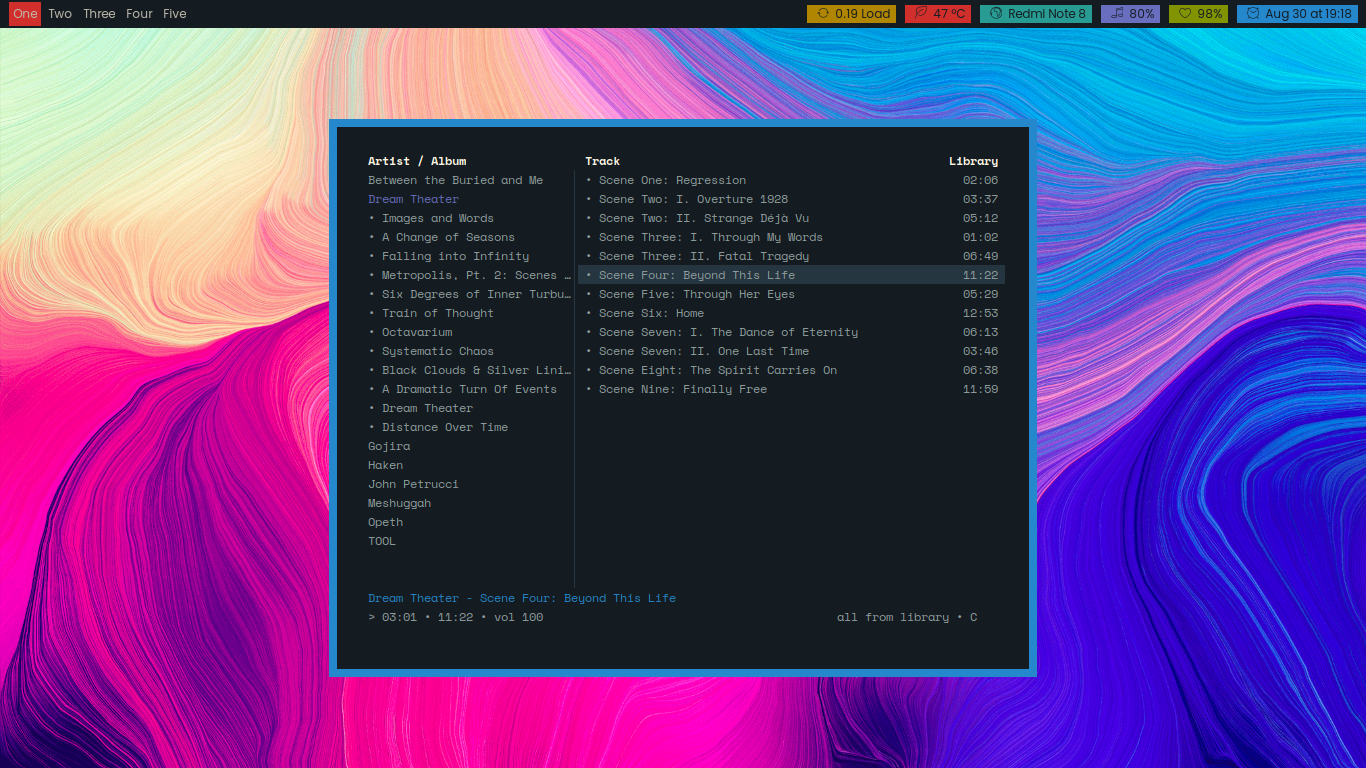Switch to workspace Five

coord(174,14)
